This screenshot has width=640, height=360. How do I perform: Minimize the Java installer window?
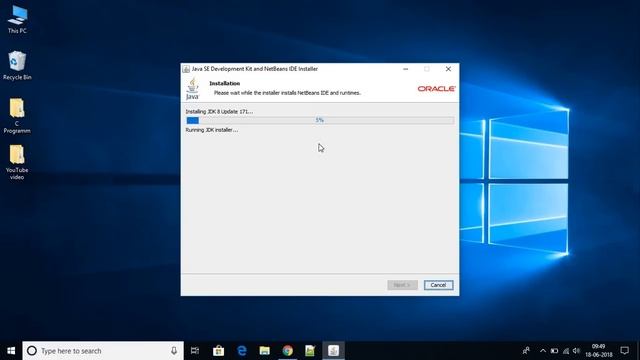click(x=406, y=69)
